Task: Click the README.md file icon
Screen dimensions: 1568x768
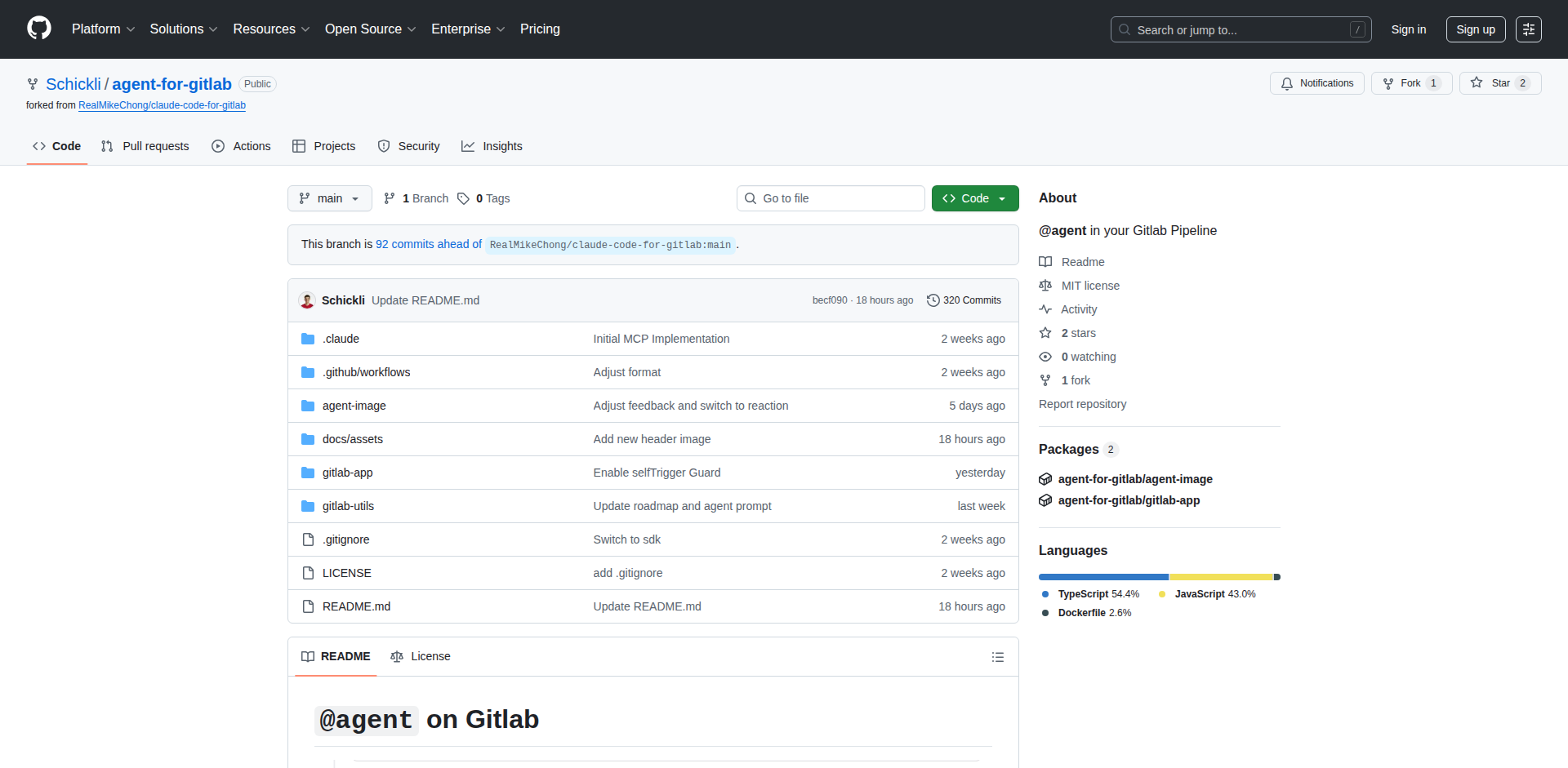Action: [308, 606]
